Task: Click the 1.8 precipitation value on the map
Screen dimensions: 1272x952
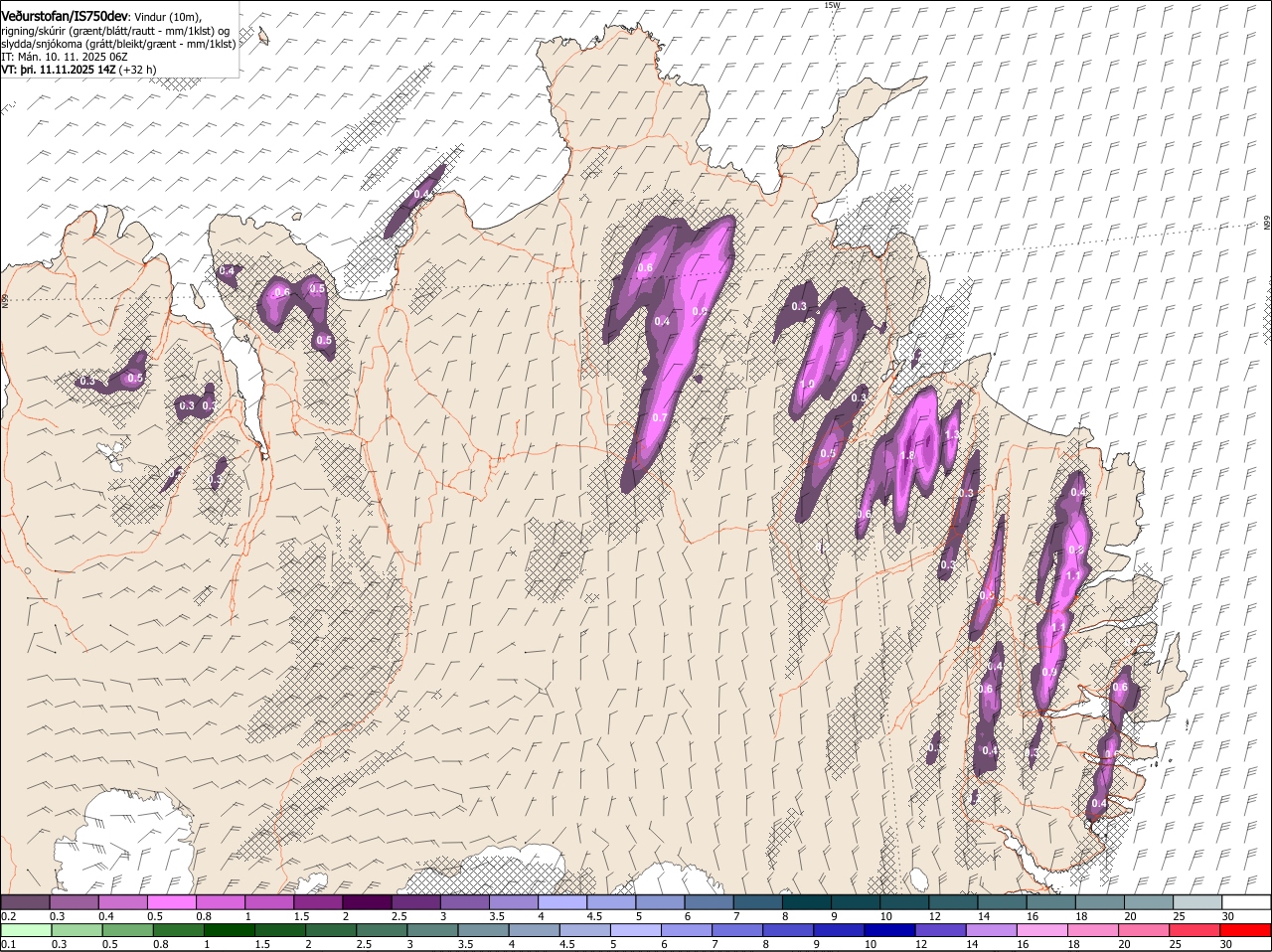Action: click(906, 456)
